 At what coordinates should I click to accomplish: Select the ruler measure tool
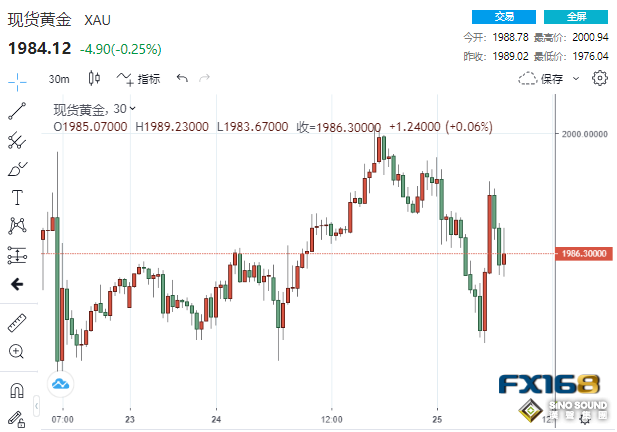(x=16, y=322)
